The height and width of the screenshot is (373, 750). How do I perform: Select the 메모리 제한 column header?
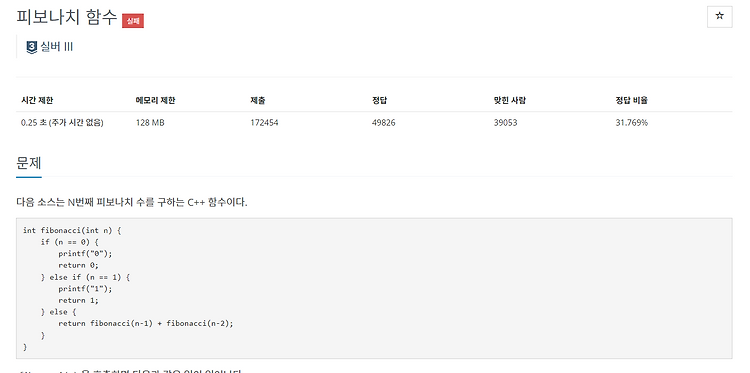pyautogui.click(x=155, y=100)
